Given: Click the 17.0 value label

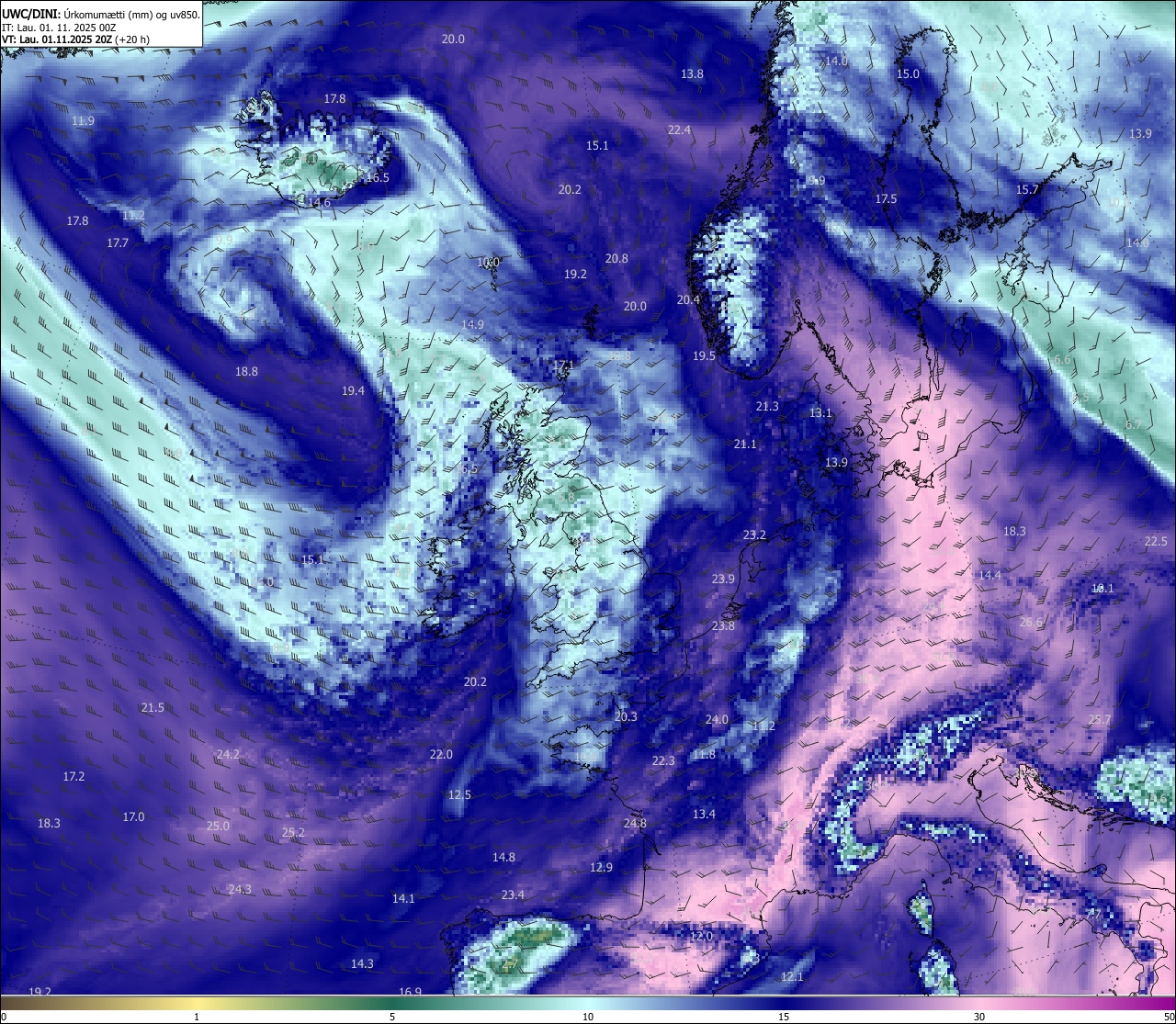Looking at the screenshot, I should click(x=133, y=816).
